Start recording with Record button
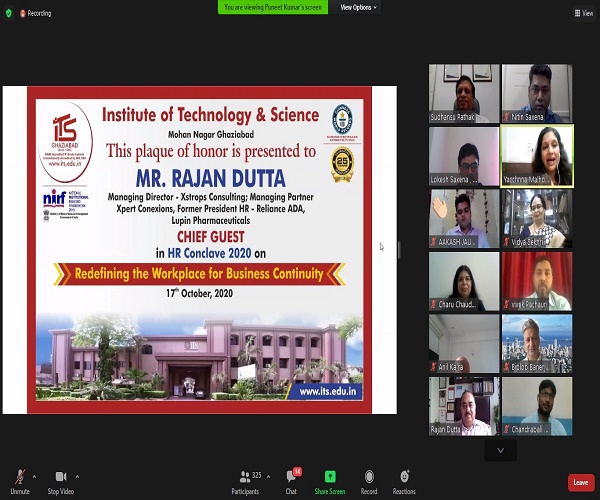The image size is (600, 500). click(x=369, y=482)
